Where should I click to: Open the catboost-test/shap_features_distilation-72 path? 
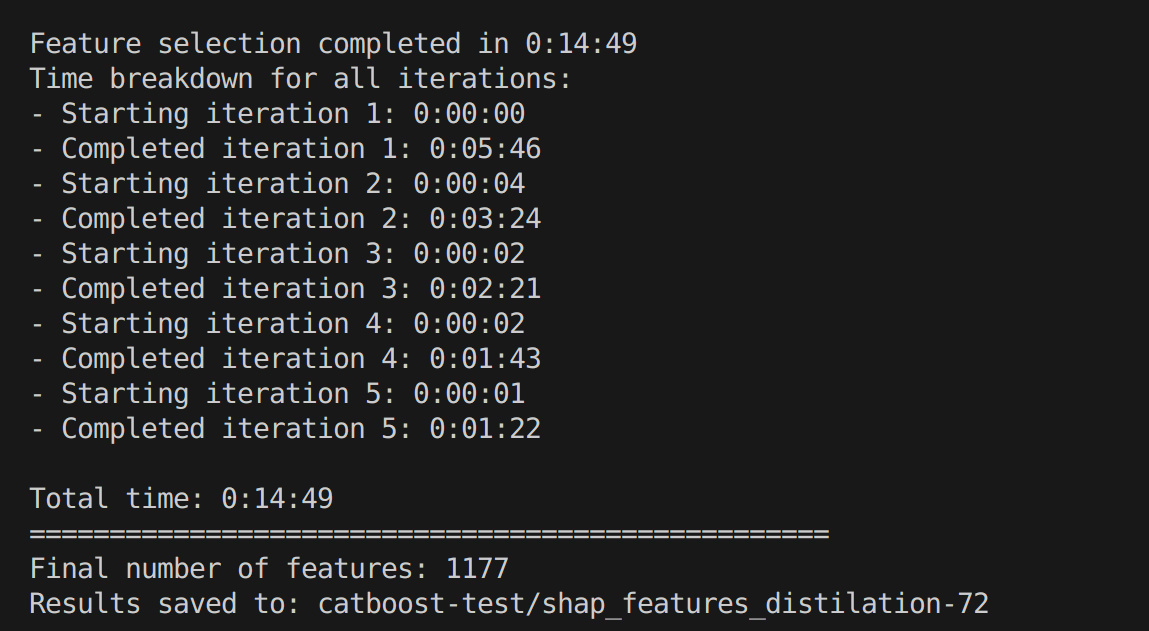tap(653, 604)
